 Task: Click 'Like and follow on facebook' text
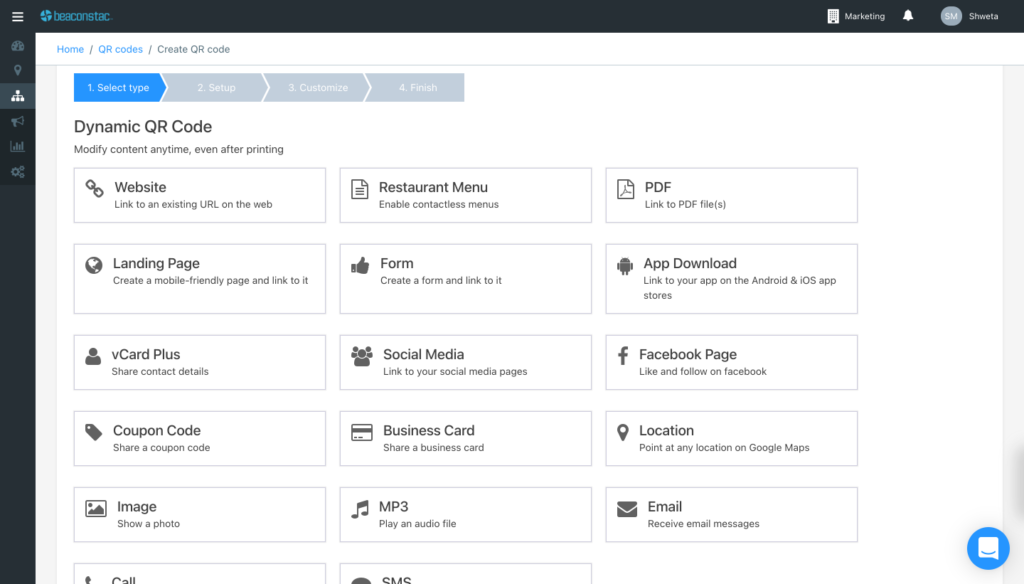coord(703,372)
